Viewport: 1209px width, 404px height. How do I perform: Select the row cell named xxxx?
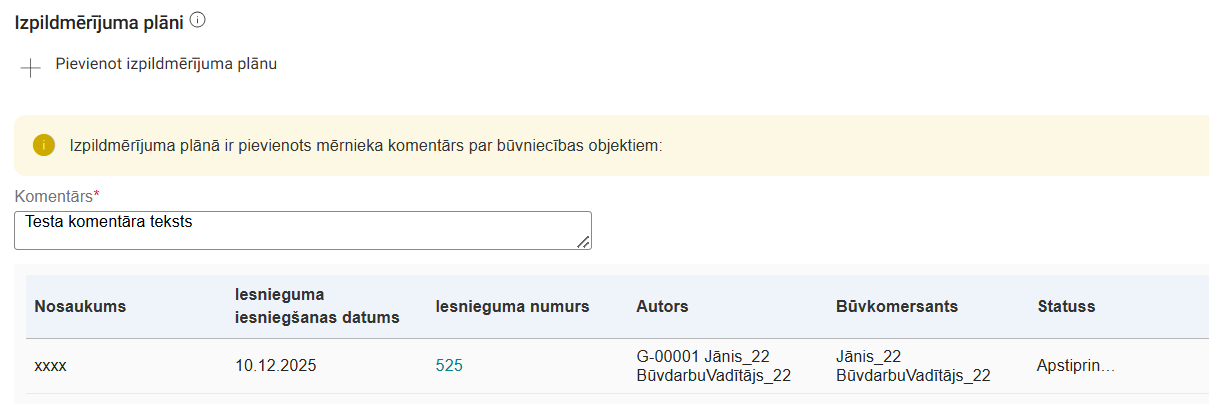(x=50, y=366)
